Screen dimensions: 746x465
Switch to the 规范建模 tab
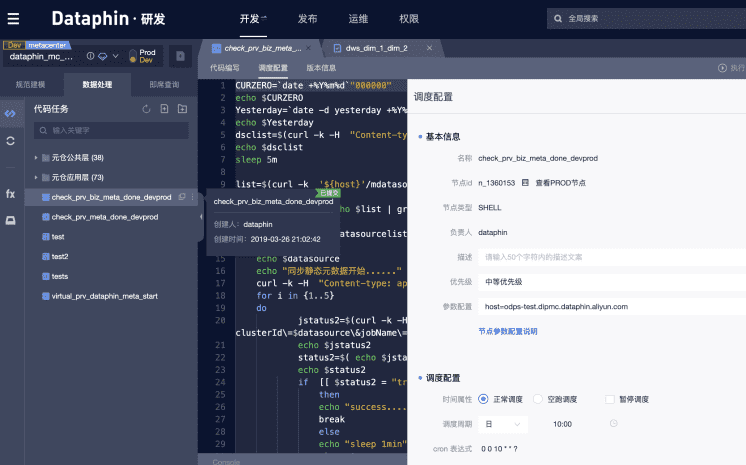(30, 84)
